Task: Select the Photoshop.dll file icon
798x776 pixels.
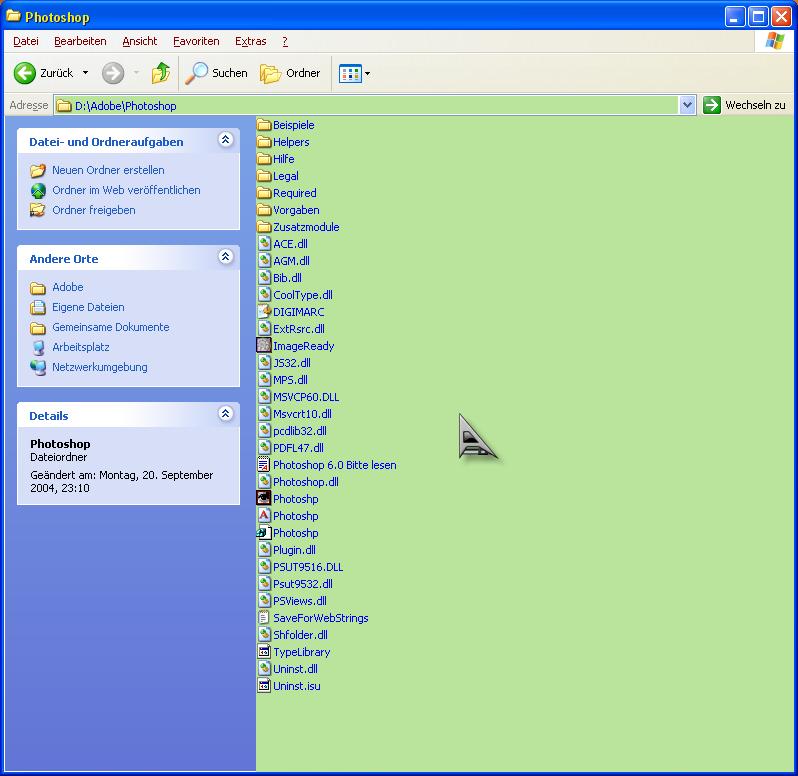Action: click(264, 481)
